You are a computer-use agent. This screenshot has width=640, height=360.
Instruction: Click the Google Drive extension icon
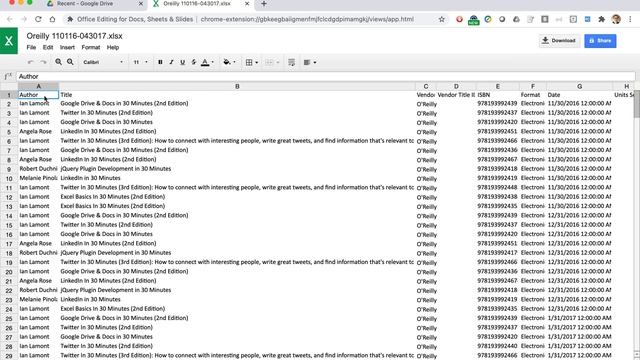click(x=516, y=19)
